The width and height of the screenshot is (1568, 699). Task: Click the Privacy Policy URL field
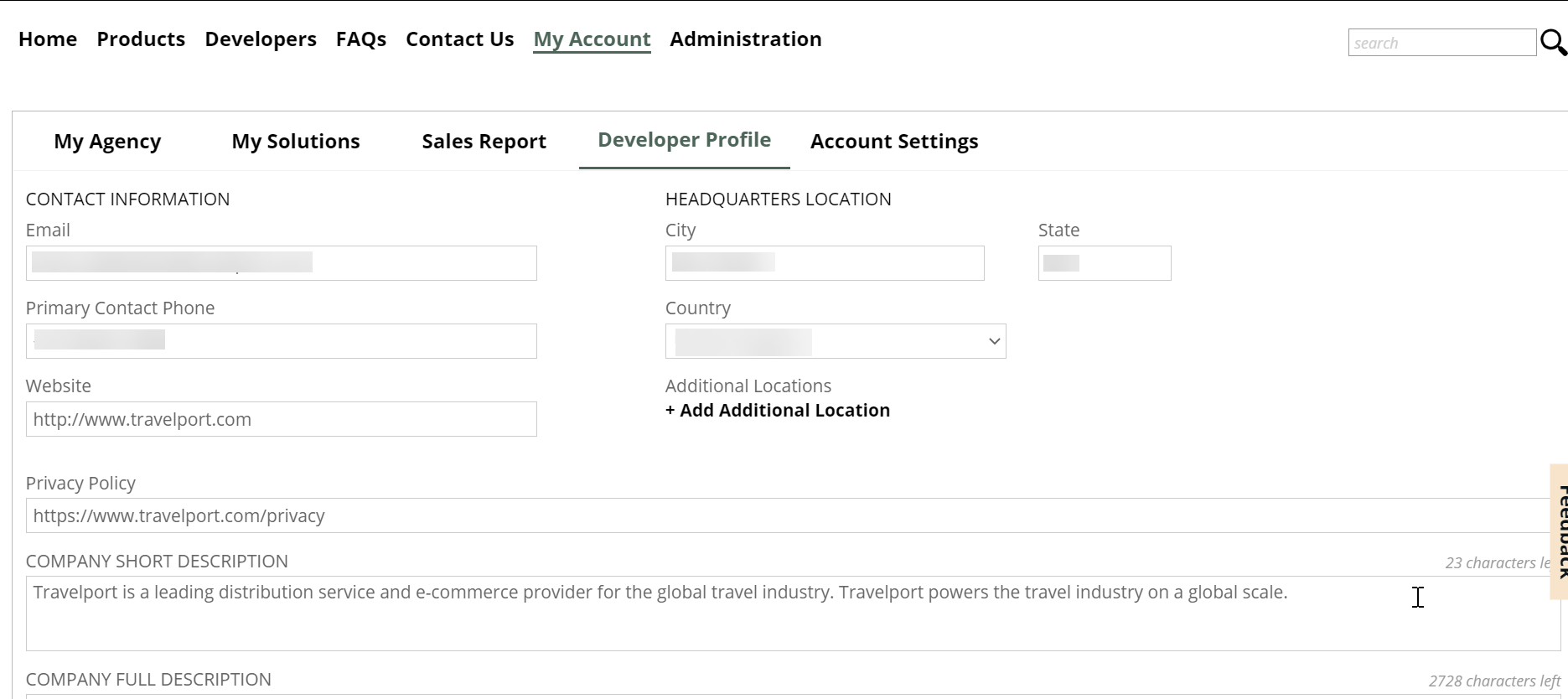(x=788, y=515)
